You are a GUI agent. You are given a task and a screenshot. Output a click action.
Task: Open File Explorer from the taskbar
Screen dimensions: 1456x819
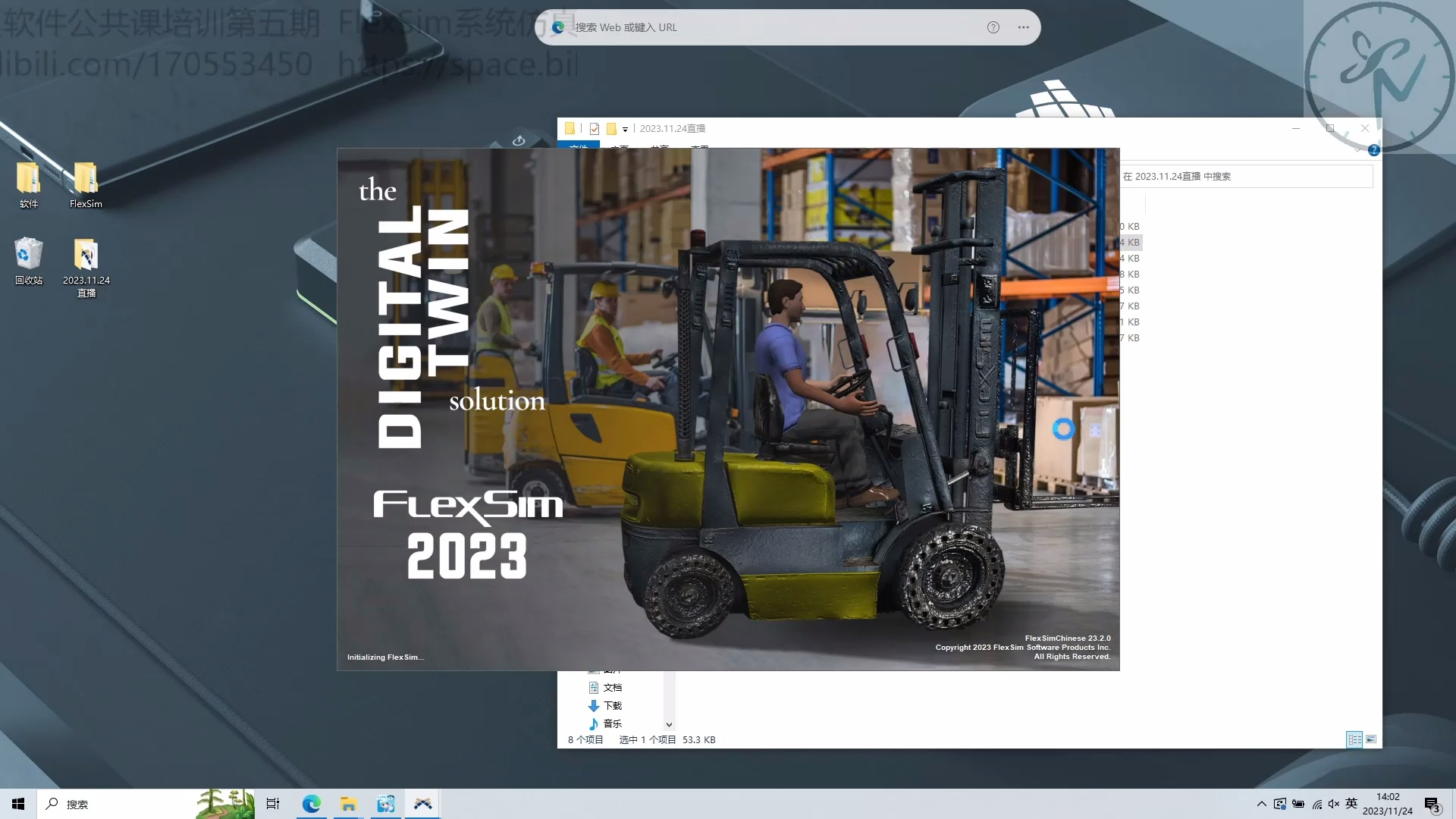(x=348, y=804)
